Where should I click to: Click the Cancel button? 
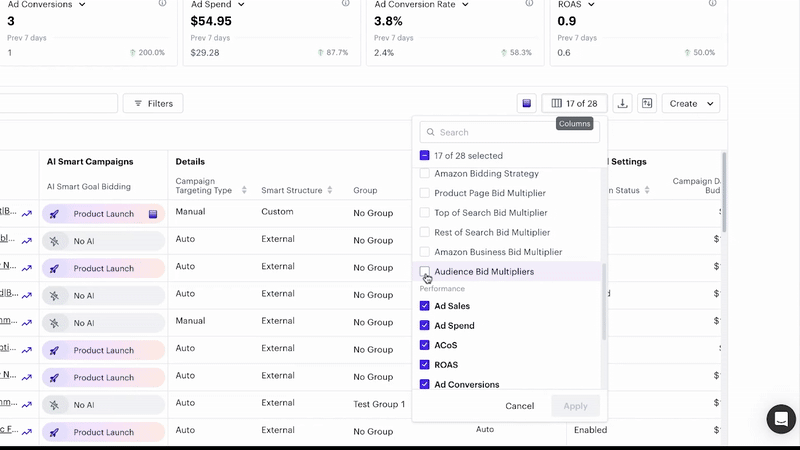click(x=519, y=406)
